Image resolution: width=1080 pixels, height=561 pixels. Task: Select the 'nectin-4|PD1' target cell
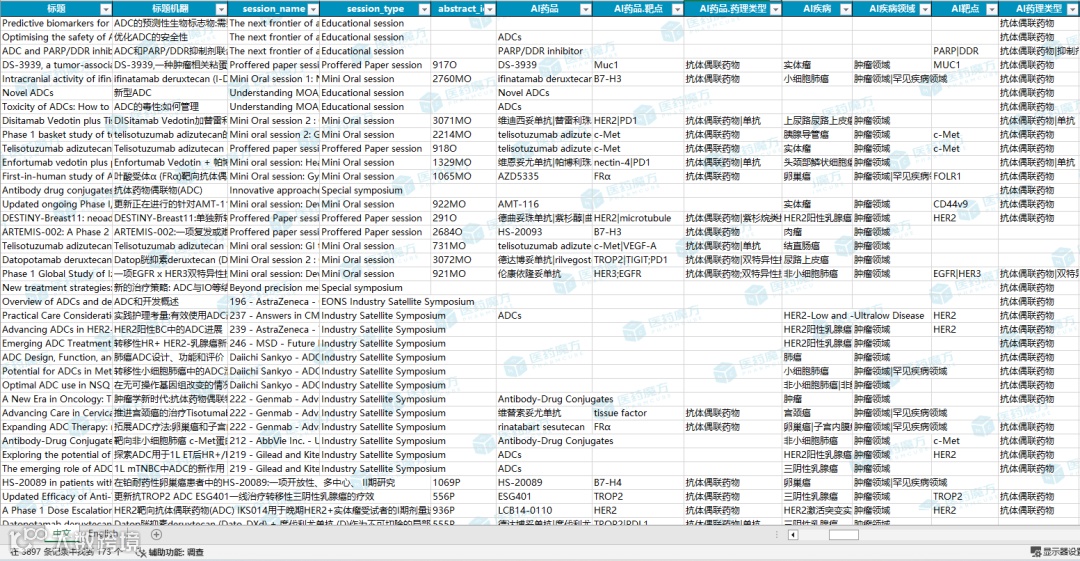tap(638, 163)
